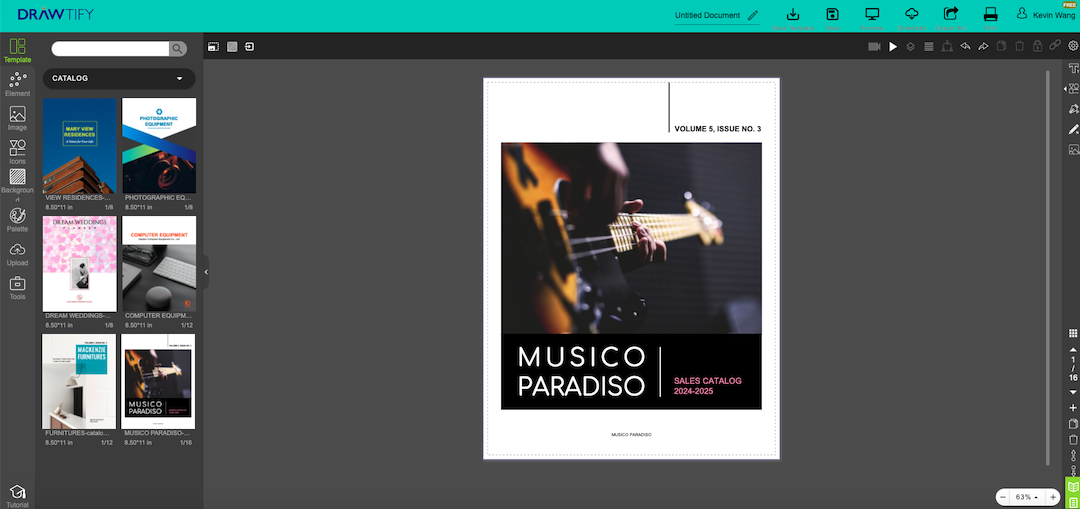Click the import arrow box icon
Image resolution: width=1080 pixels, height=509 pixels.
point(249,47)
